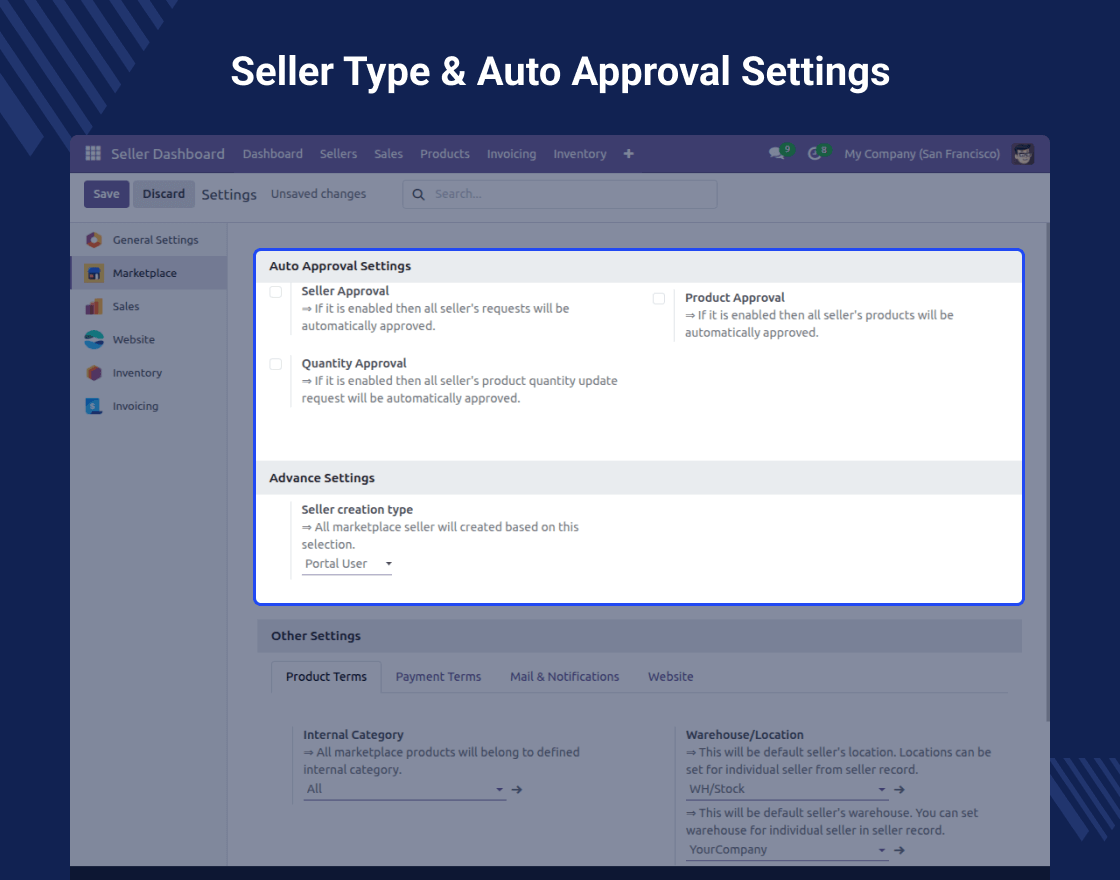
Task: Open the messages chat bubble icon
Action: pyautogui.click(x=776, y=154)
